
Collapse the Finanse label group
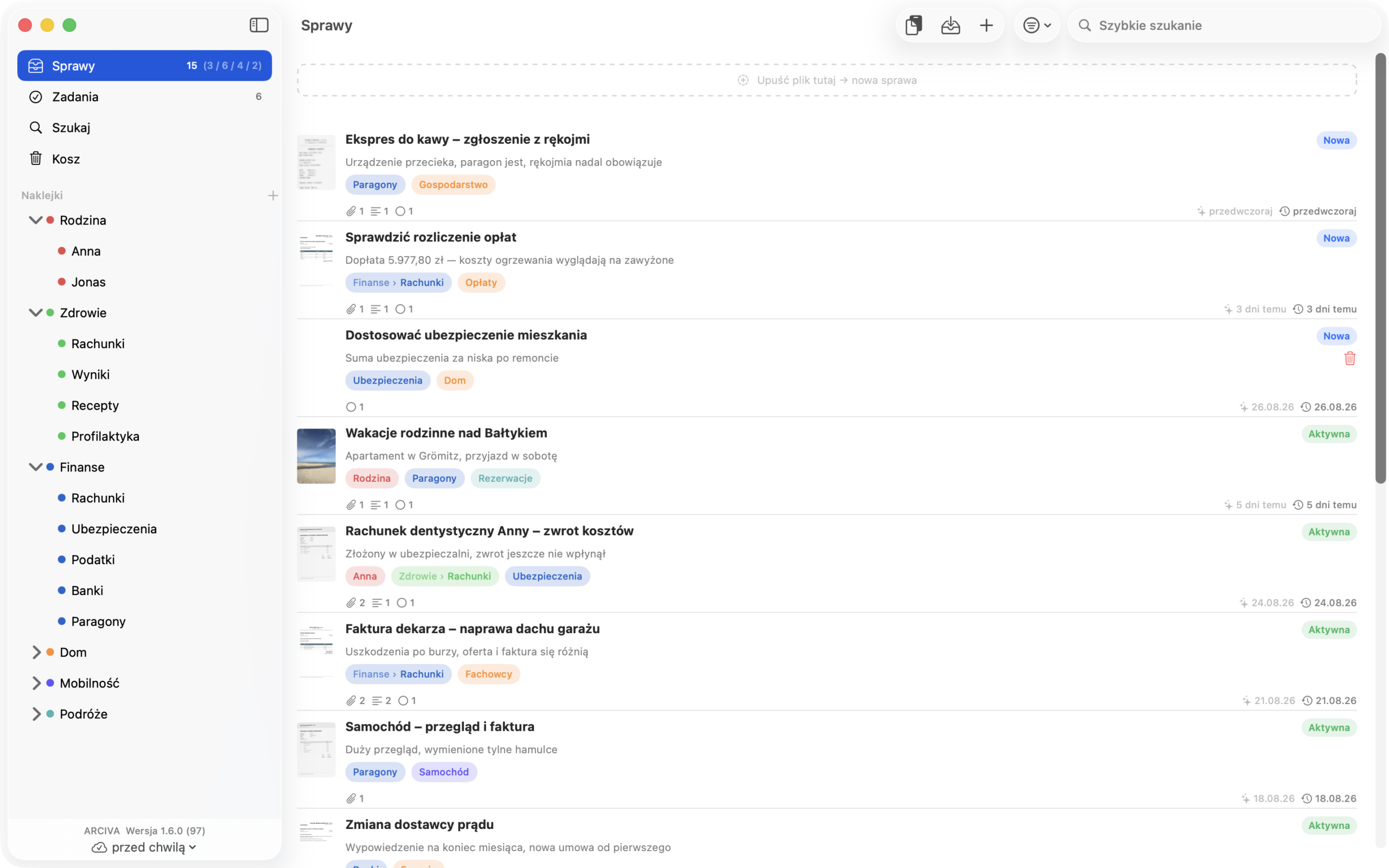click(36, 467)
